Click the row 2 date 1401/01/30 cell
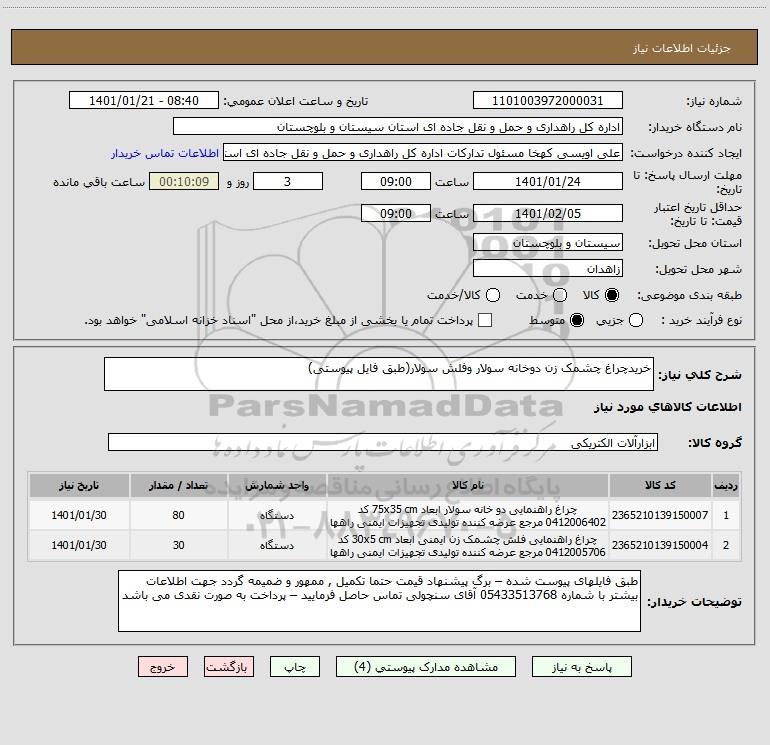Image resolution: width=770 pixels, height=745 pixels. click(x=79, y=545)
